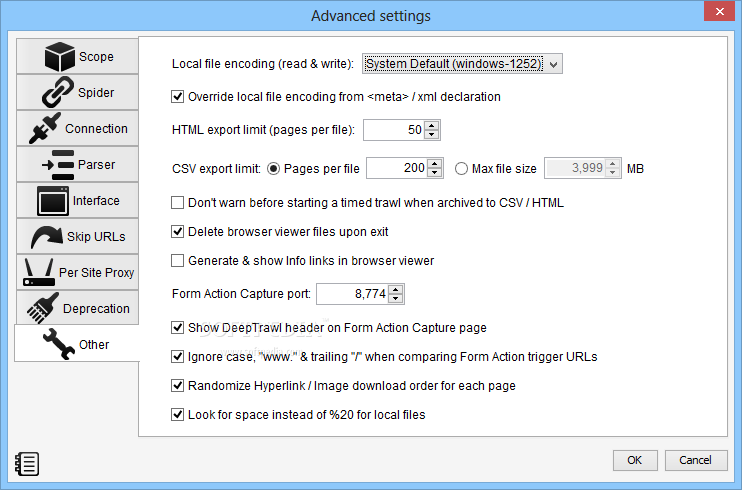Toggle Override local file encoding checkbox
742x490 pixels.
click(177, 97)
